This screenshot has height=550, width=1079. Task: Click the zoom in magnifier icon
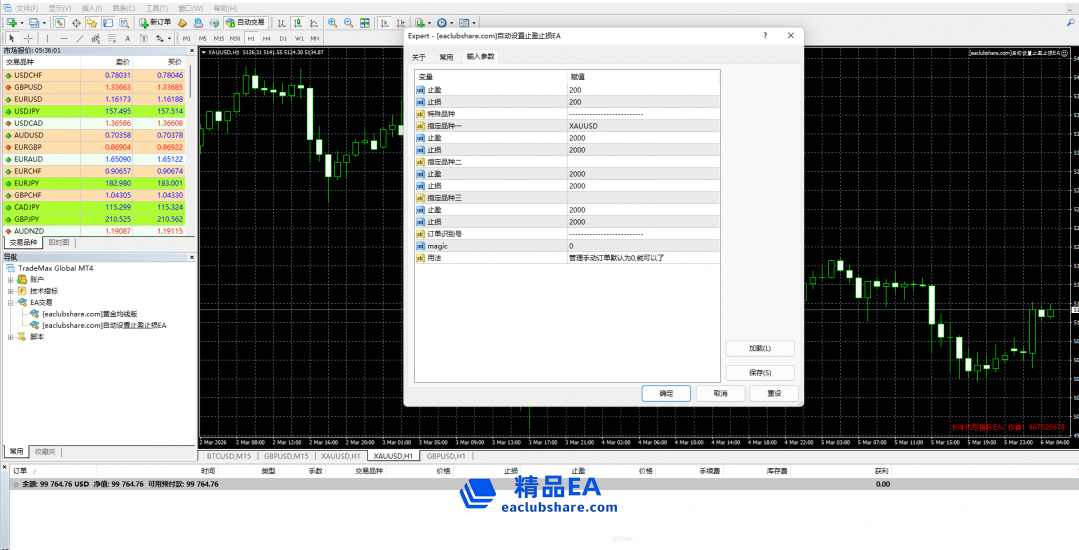pos(332,22)
